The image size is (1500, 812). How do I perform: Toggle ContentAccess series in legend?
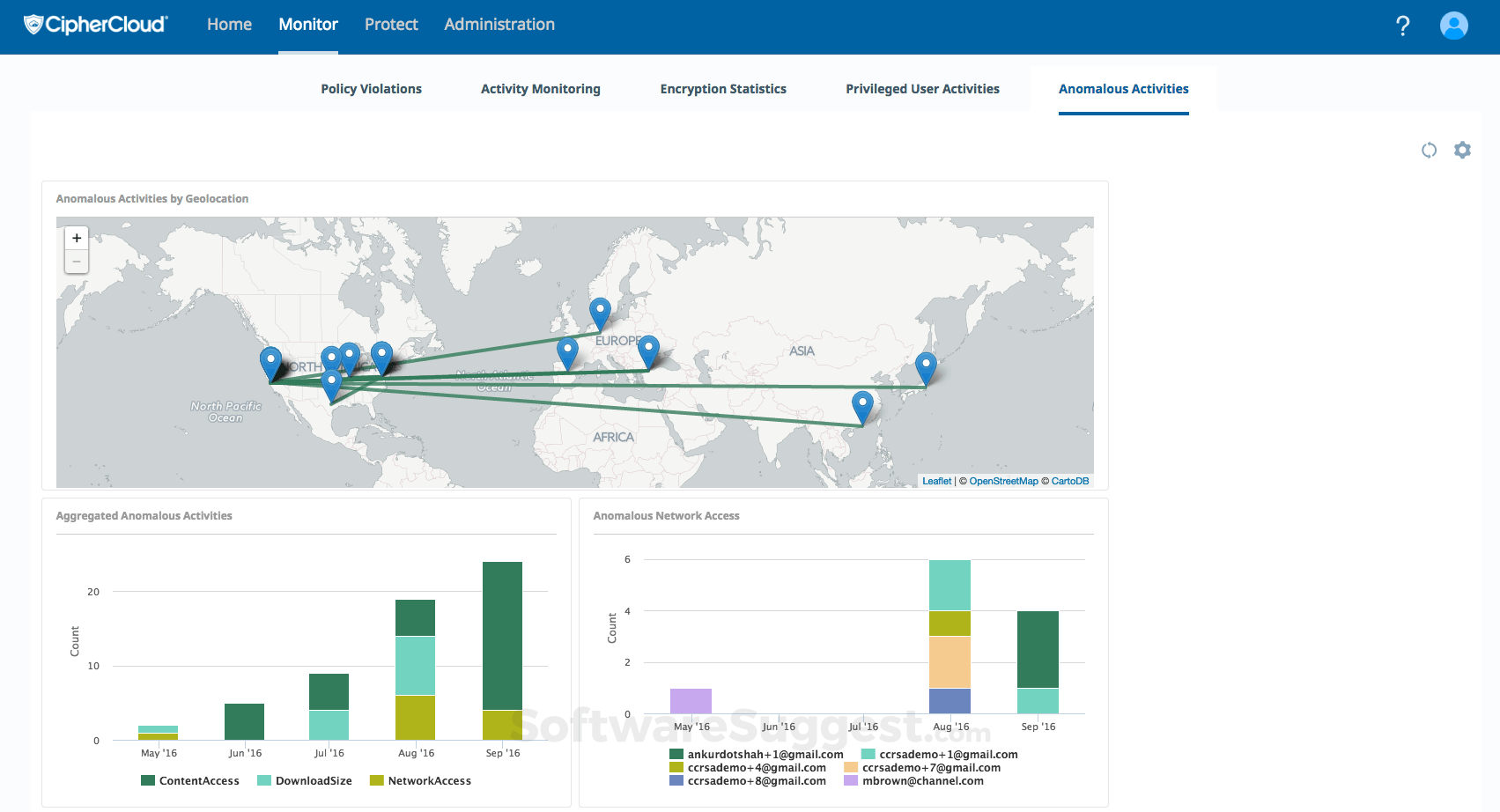pos(190,781)
